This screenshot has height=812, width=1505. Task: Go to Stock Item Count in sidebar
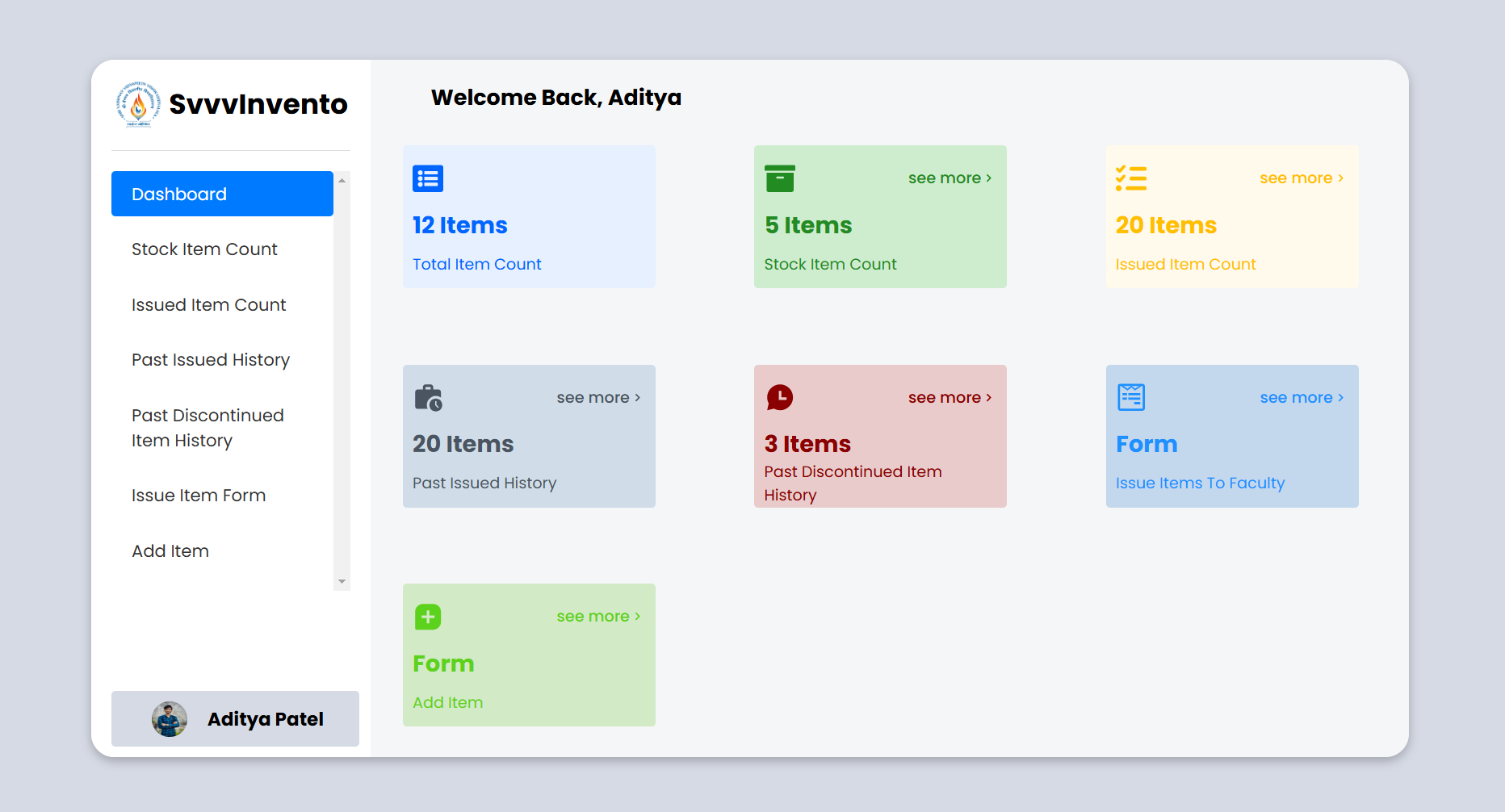pyautogui.click(x=204, y=249)
